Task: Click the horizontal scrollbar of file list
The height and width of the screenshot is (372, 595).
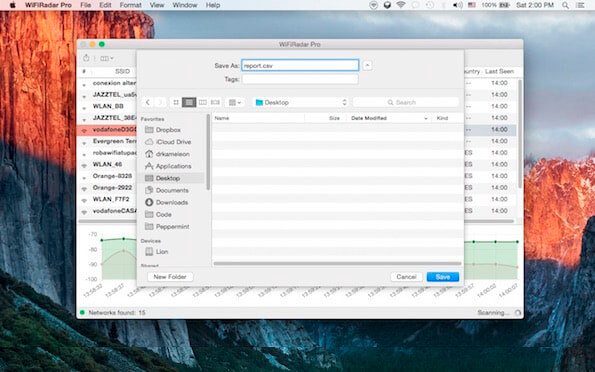Action: click(337, 263)
